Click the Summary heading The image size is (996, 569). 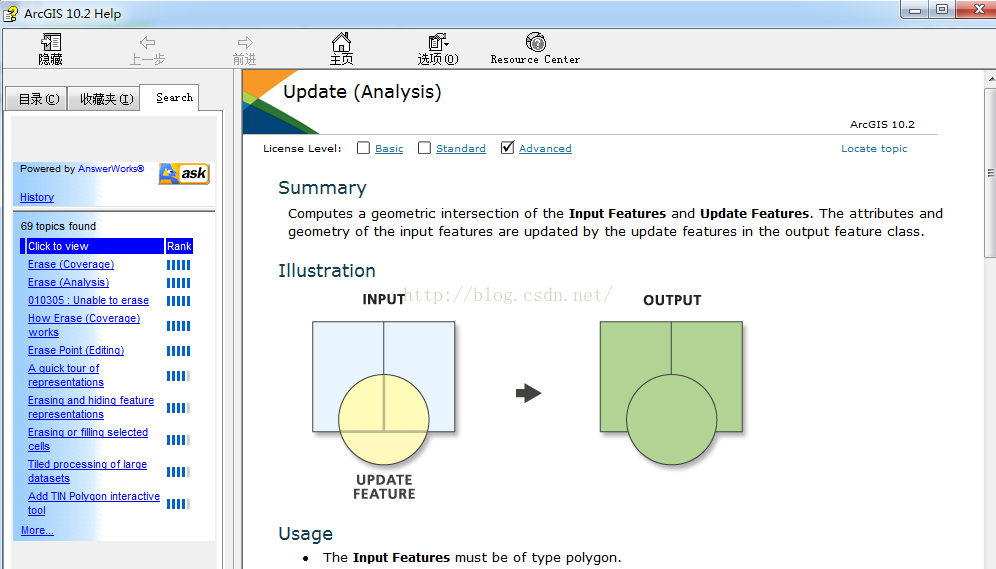(322, 188)
